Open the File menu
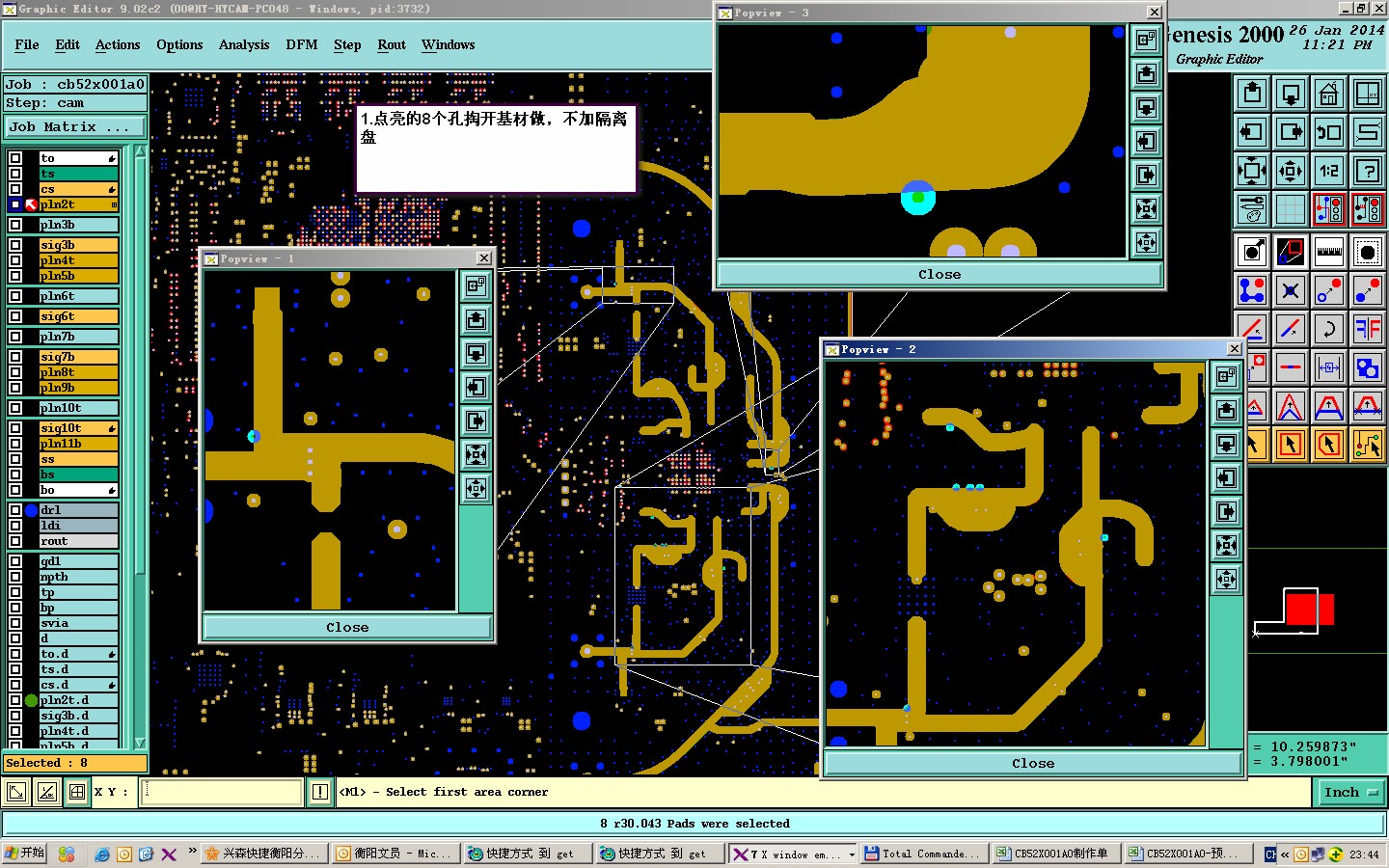The image size is (1389, 868). [27, 44]
